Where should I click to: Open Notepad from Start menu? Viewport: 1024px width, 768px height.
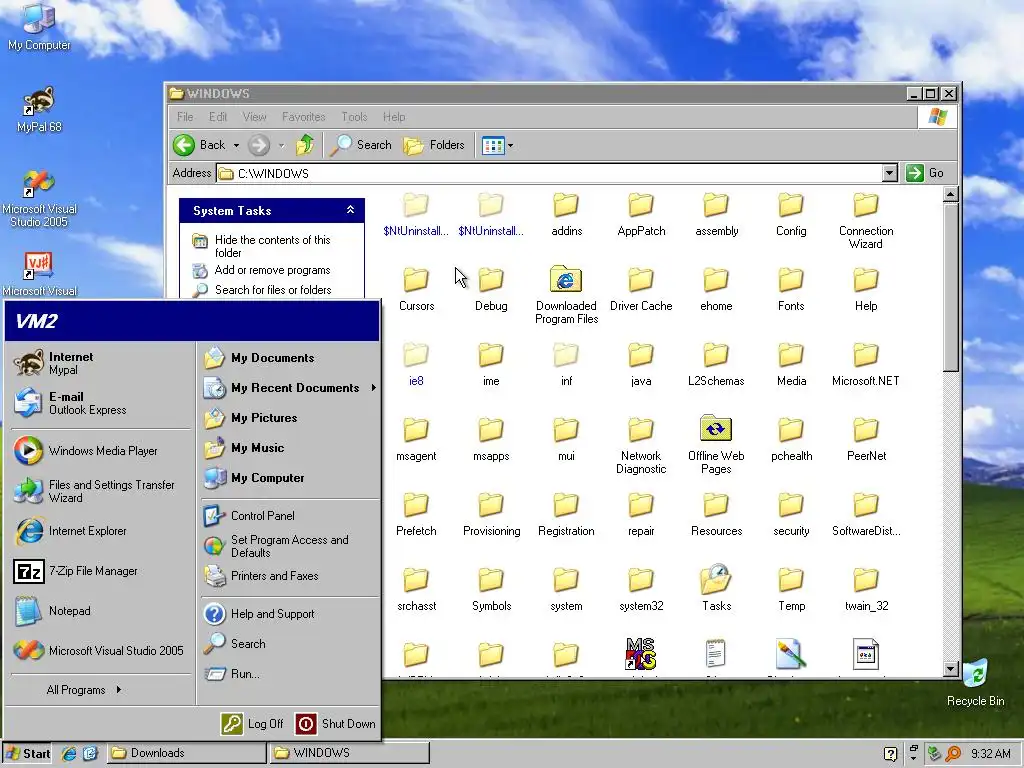(101, 611)
